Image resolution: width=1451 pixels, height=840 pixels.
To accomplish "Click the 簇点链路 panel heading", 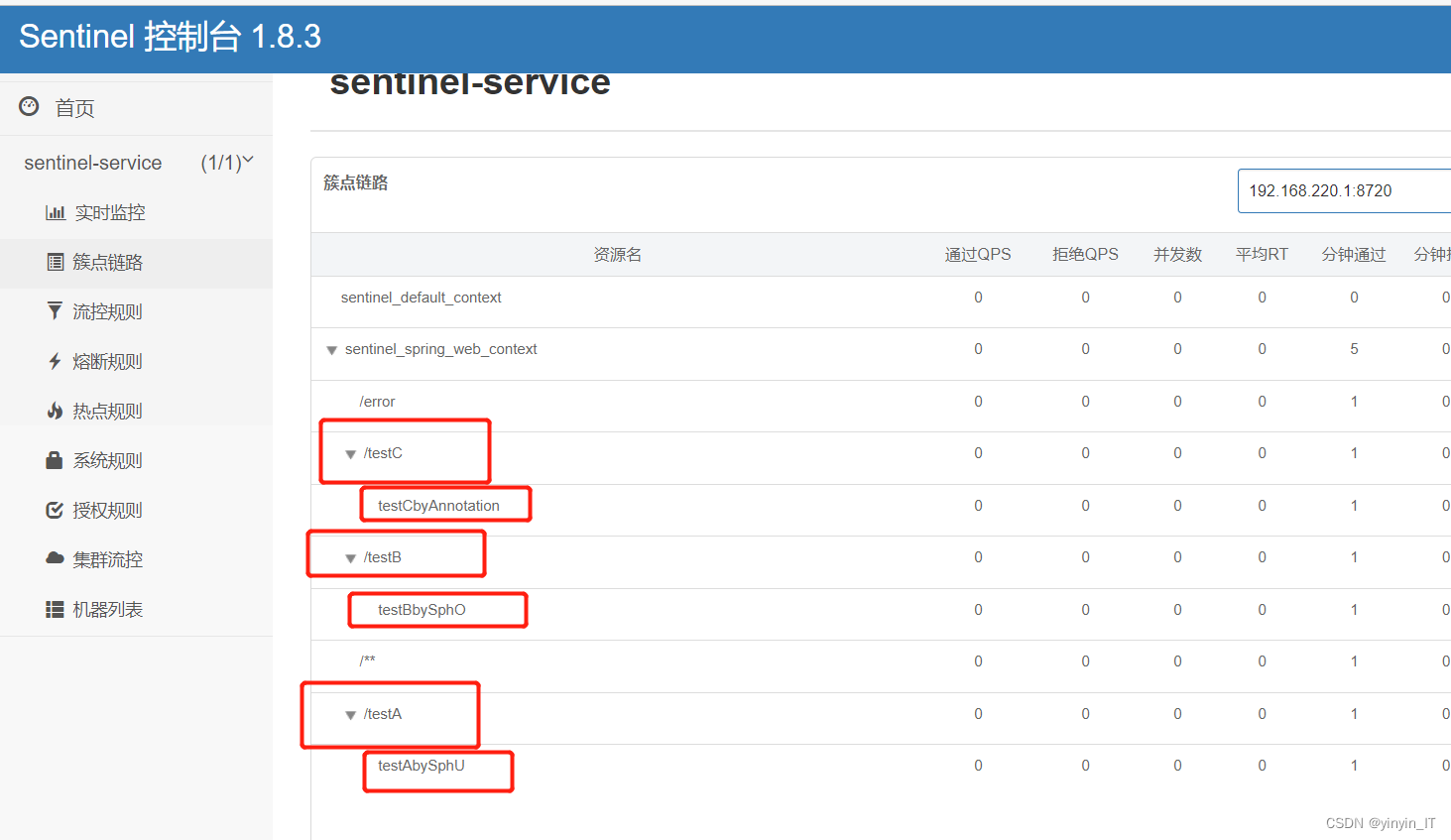I will click(x=356, y=182).
